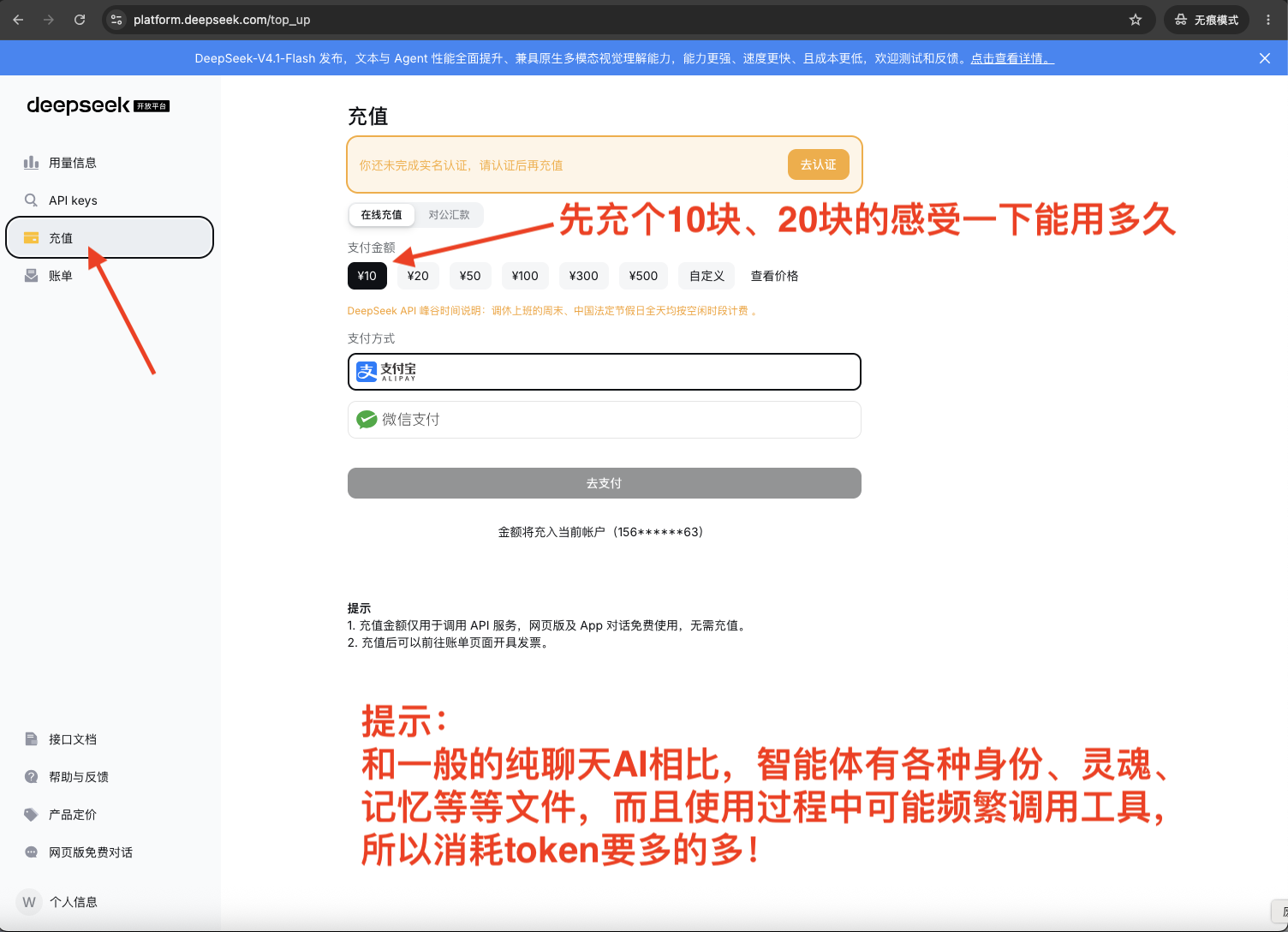
Task: Select 充值 sidebar item
Action: point(110,237)
